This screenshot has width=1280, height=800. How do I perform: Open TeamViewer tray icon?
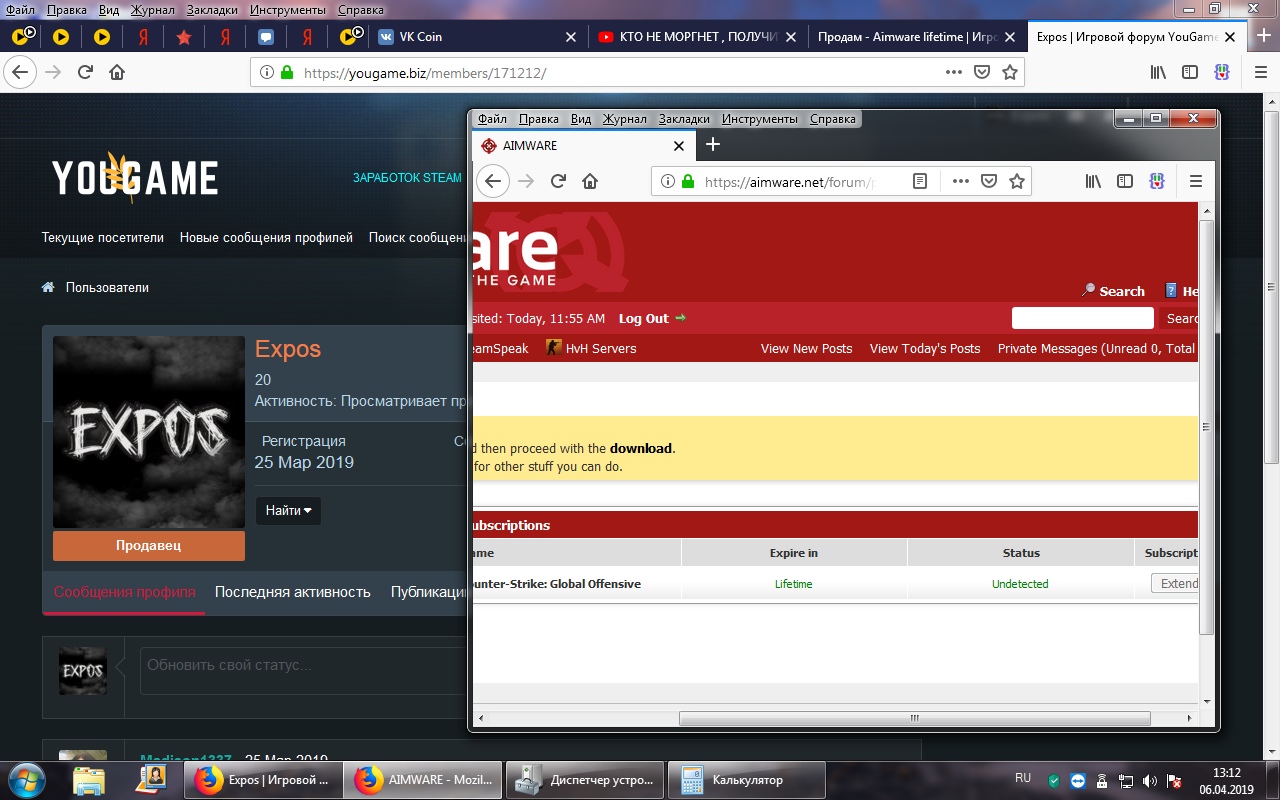click(1078, 780)
